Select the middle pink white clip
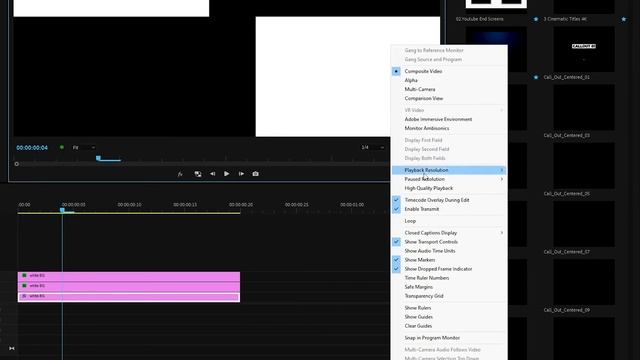Screen dimensions: 640x360 point(129,286)
